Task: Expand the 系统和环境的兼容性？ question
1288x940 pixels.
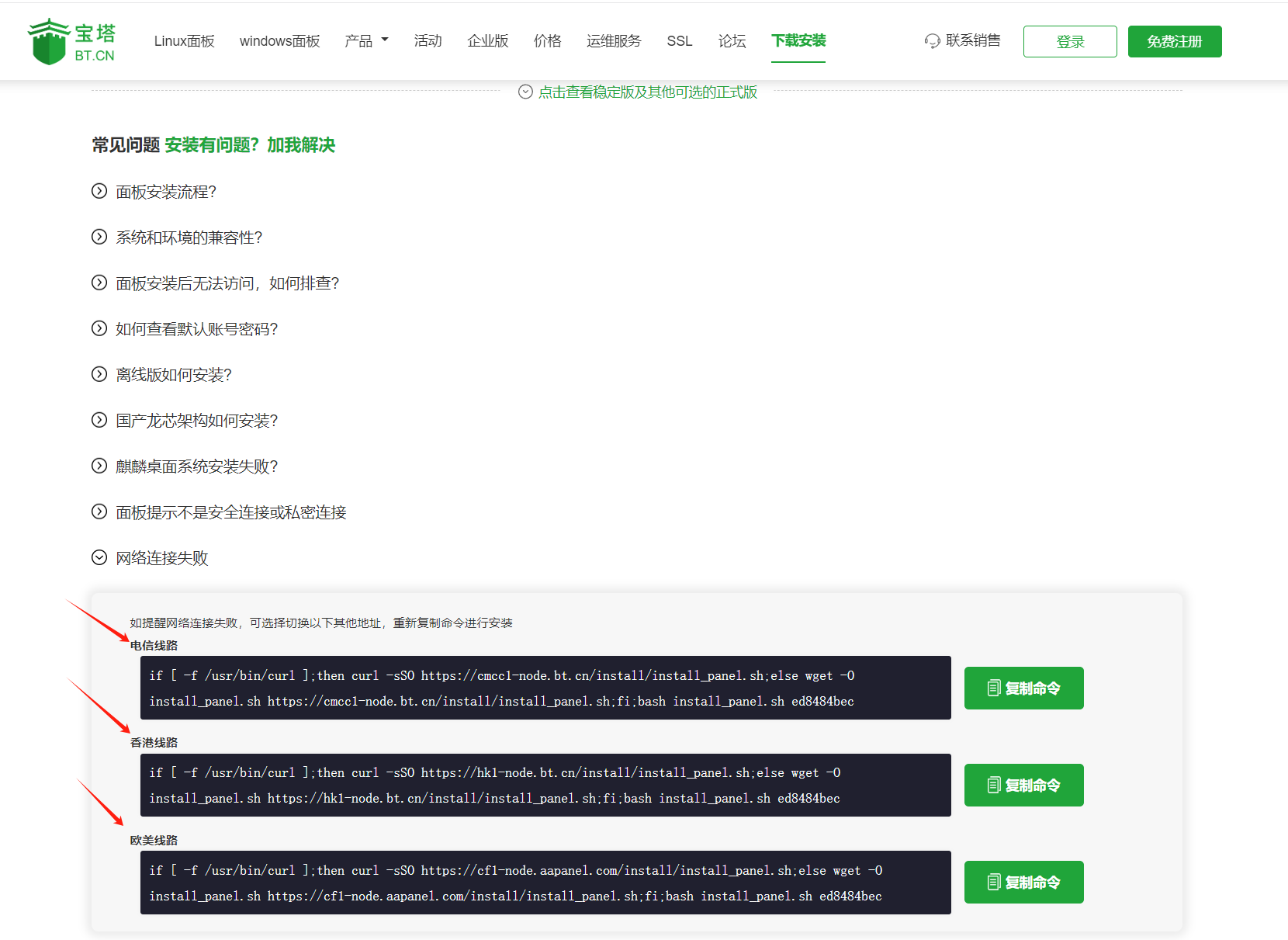Action: click(x=189, y=238)
